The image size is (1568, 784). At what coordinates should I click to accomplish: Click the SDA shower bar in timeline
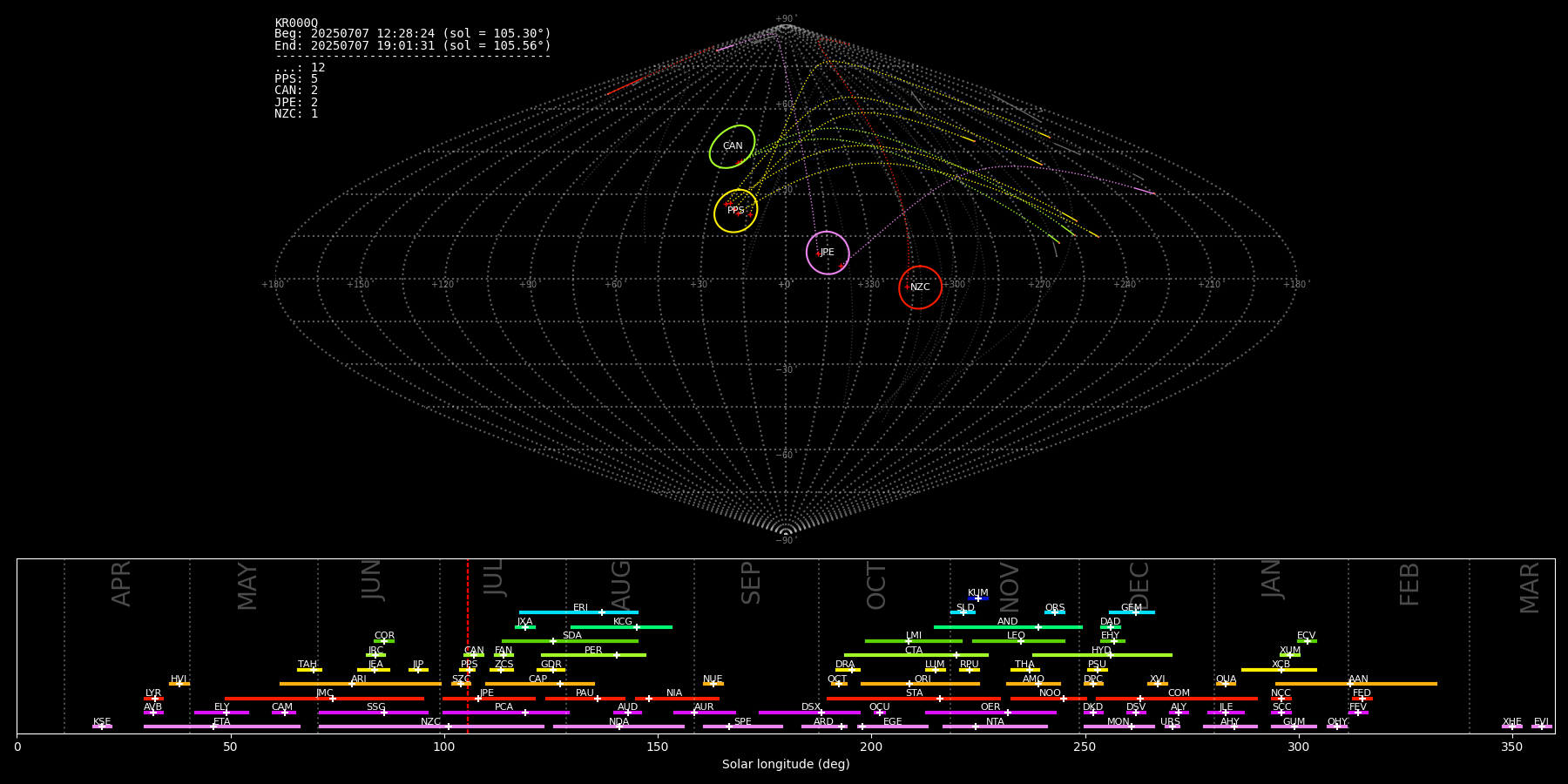570,641
